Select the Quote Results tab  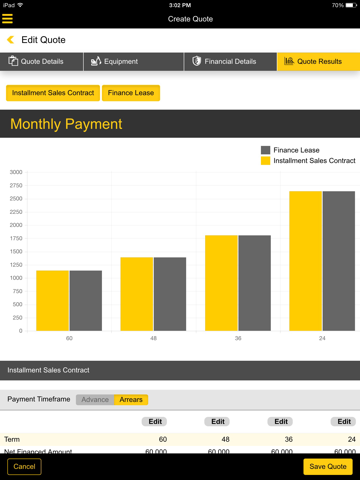pos(318,61)
